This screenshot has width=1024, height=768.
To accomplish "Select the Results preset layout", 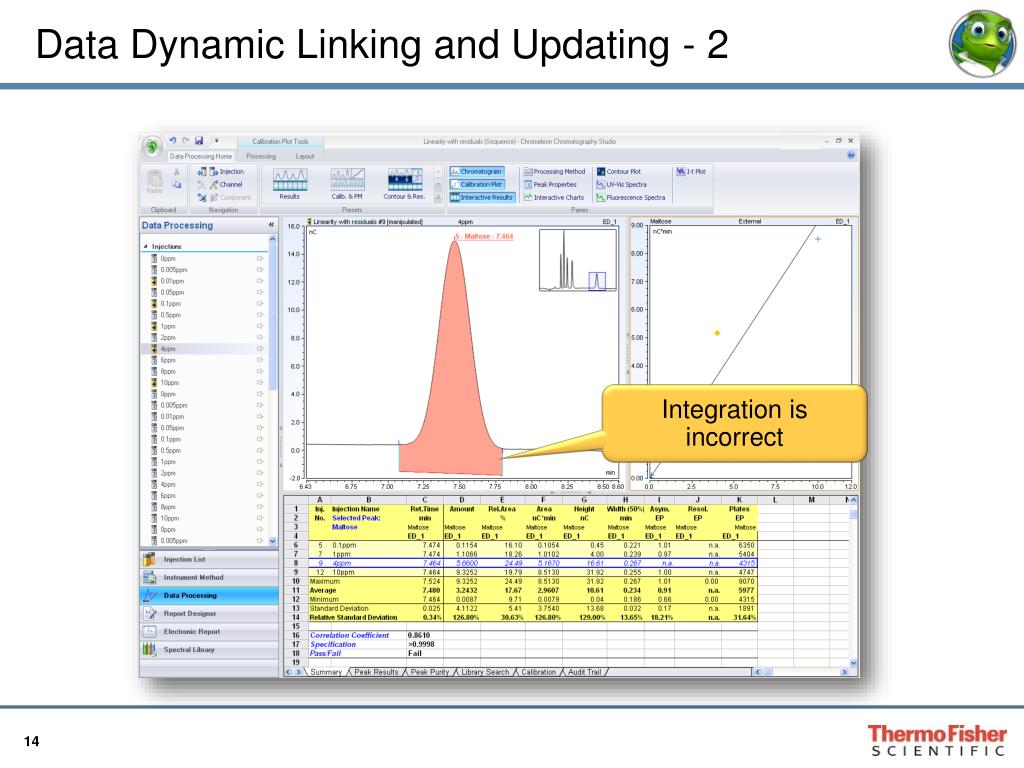I will (290, 184).
